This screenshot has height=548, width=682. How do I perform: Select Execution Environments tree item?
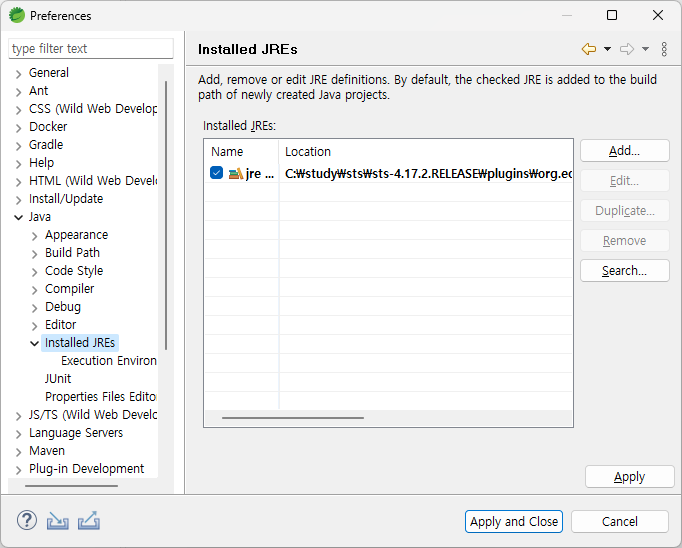pyautogui.click(x=109, y=361)
